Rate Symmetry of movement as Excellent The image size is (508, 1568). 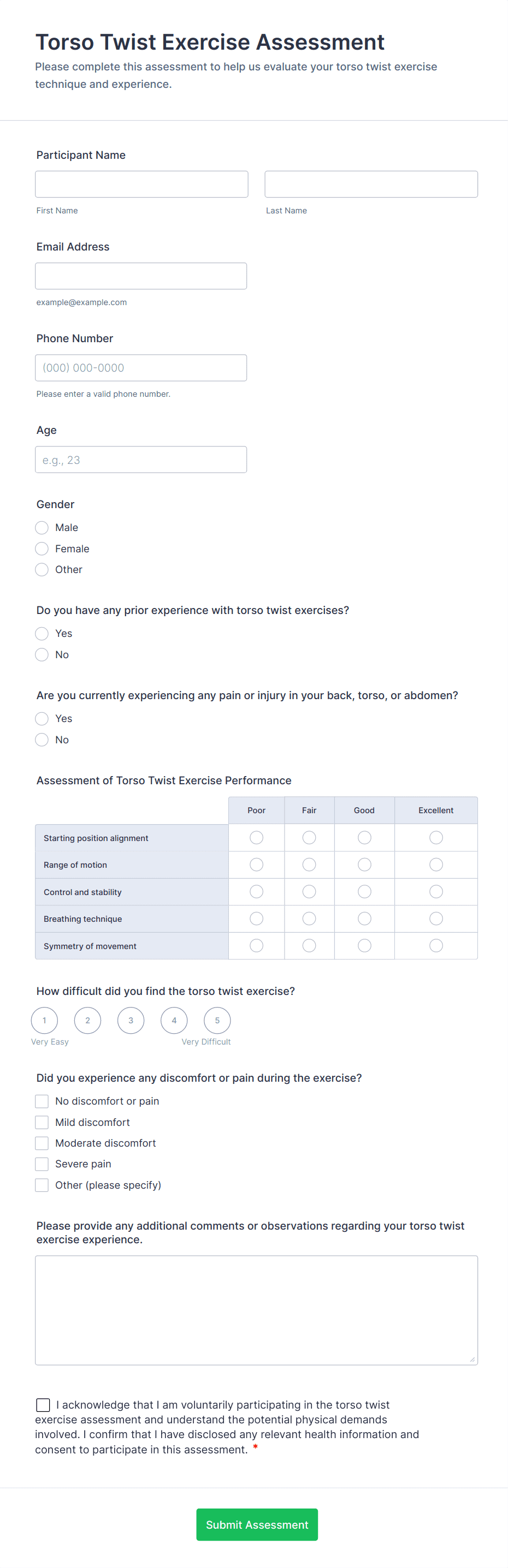pos(435,945)
